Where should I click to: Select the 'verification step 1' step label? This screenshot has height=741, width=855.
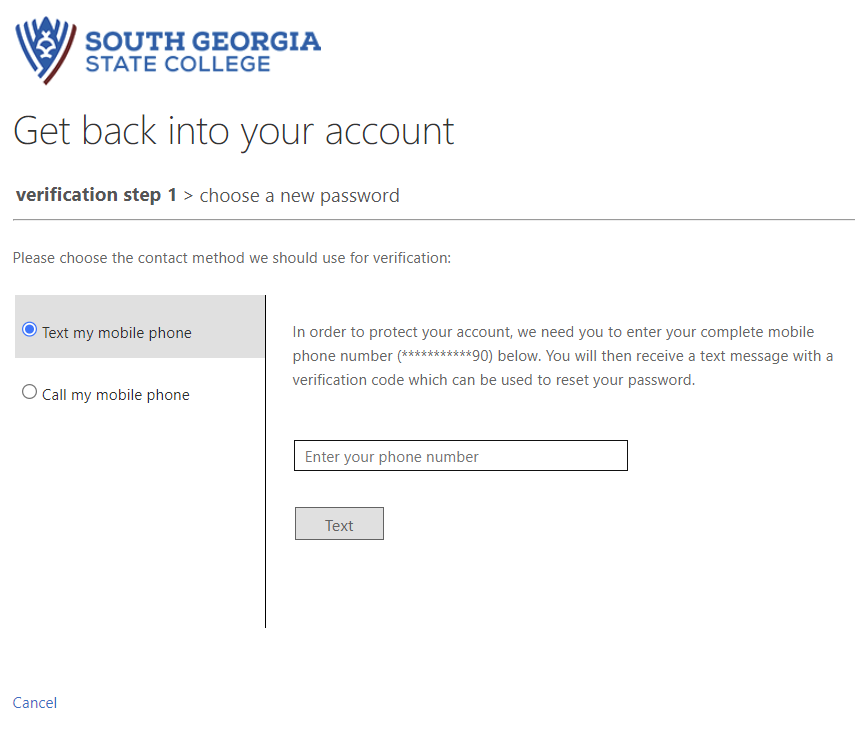96,195
